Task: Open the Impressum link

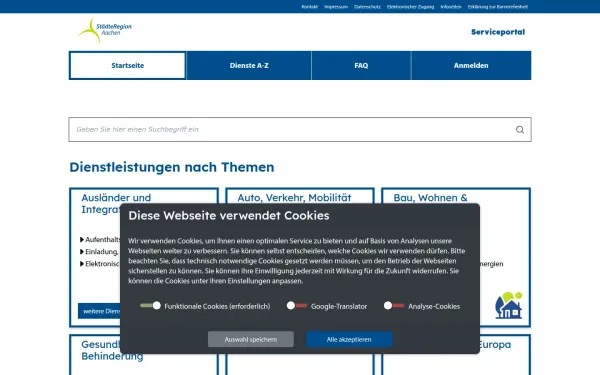Action: pyautogui.click(x=336, y=7)
